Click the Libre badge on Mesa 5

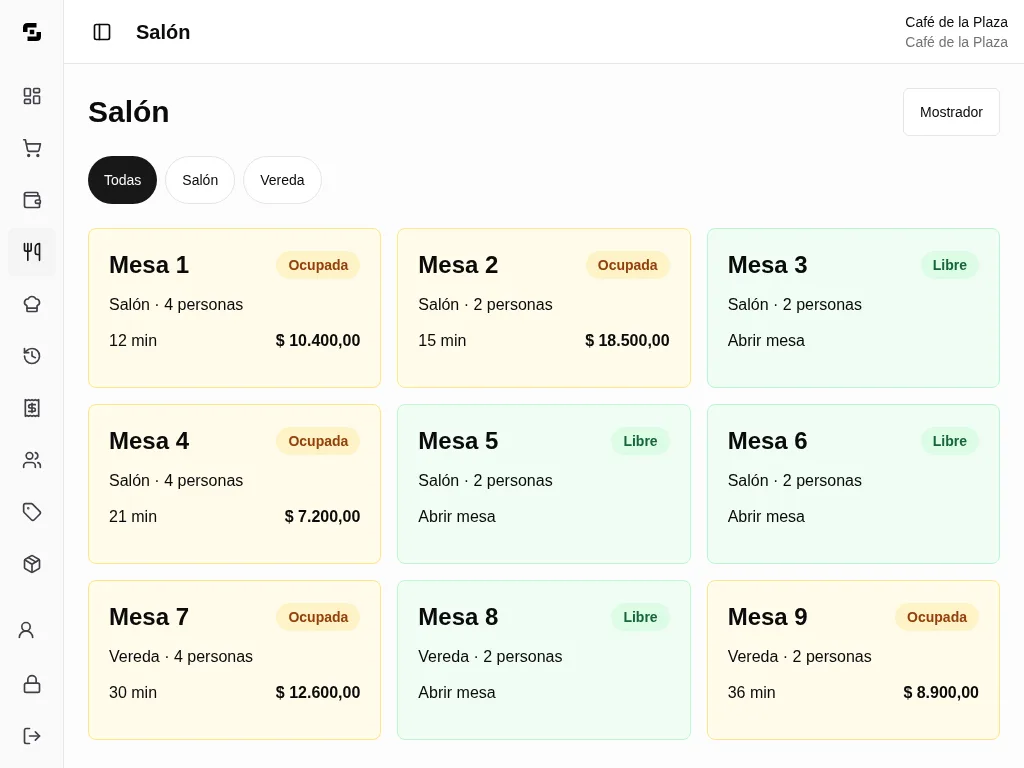point(640,441)
